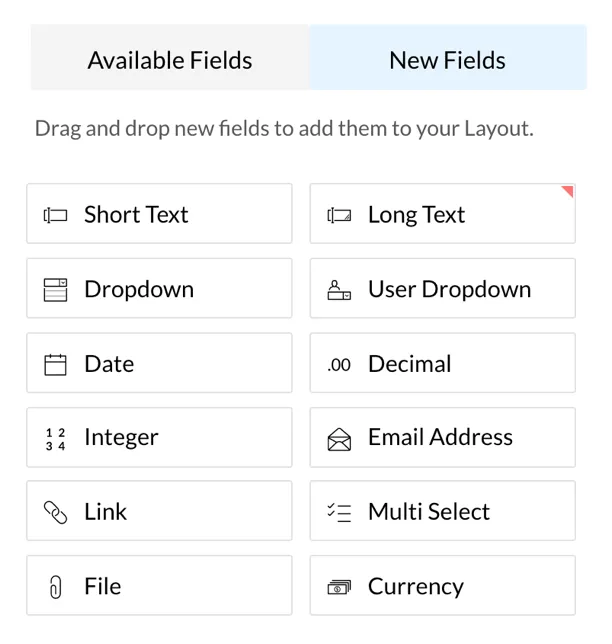Click the File paperclip icon

[56, 587]
